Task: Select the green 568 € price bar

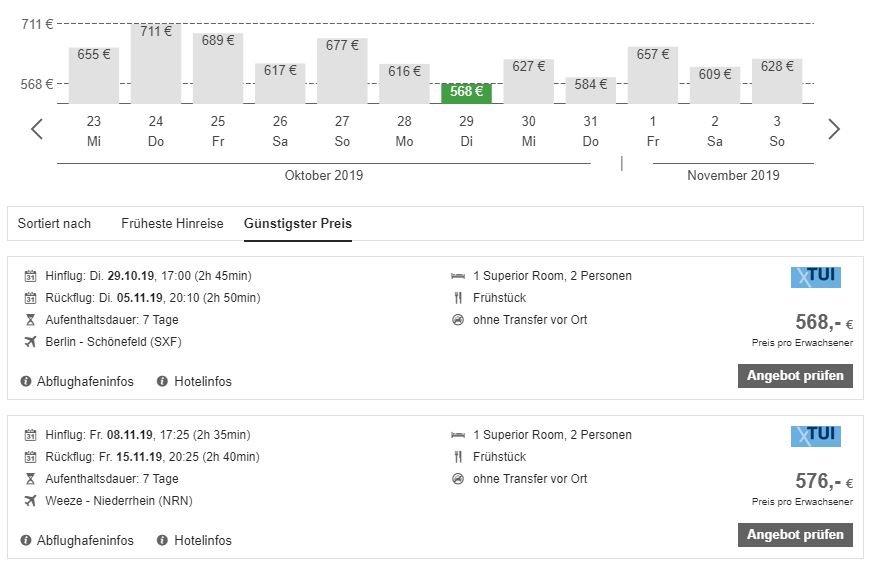Action: (x=467, y=92)
